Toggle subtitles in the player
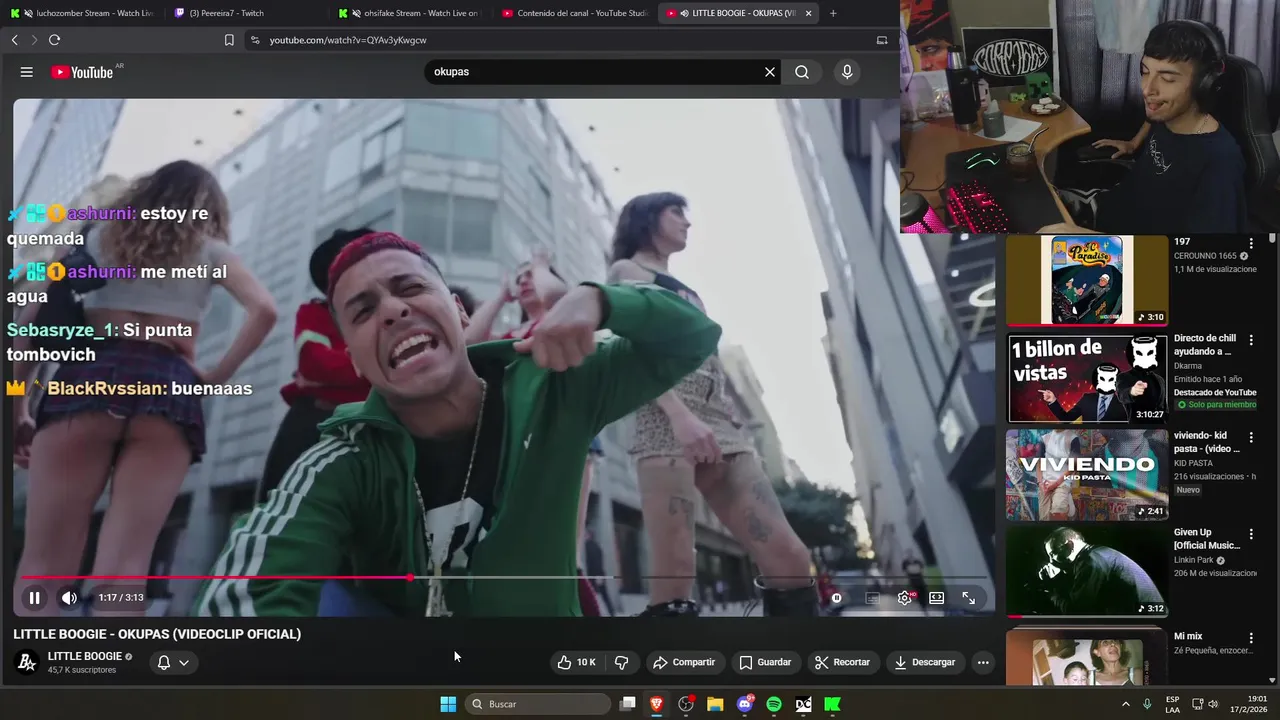Image resolution: width=1280 pixels, height=720 pixels. point(872,598)
